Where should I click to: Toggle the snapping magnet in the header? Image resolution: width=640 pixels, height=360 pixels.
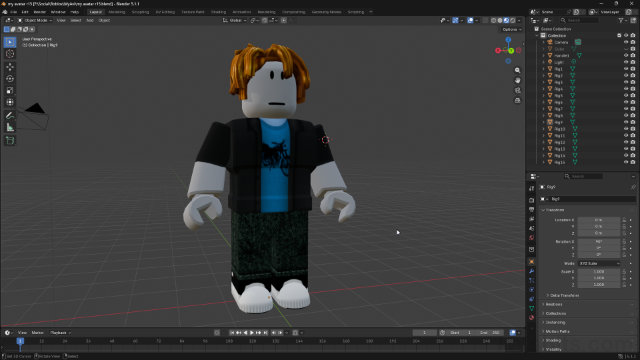(264, 20)
